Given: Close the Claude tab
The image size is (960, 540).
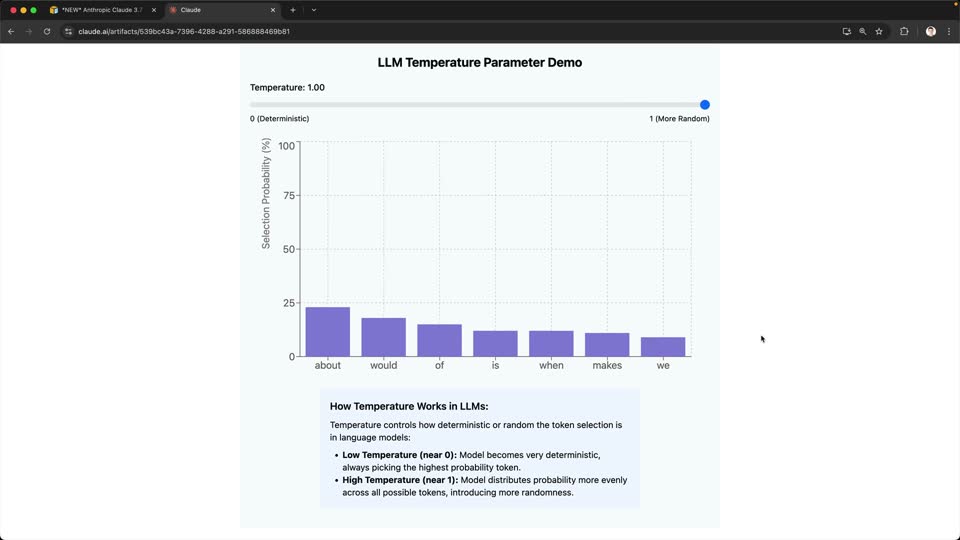Looking at the screenshot, I should [273, 10].
